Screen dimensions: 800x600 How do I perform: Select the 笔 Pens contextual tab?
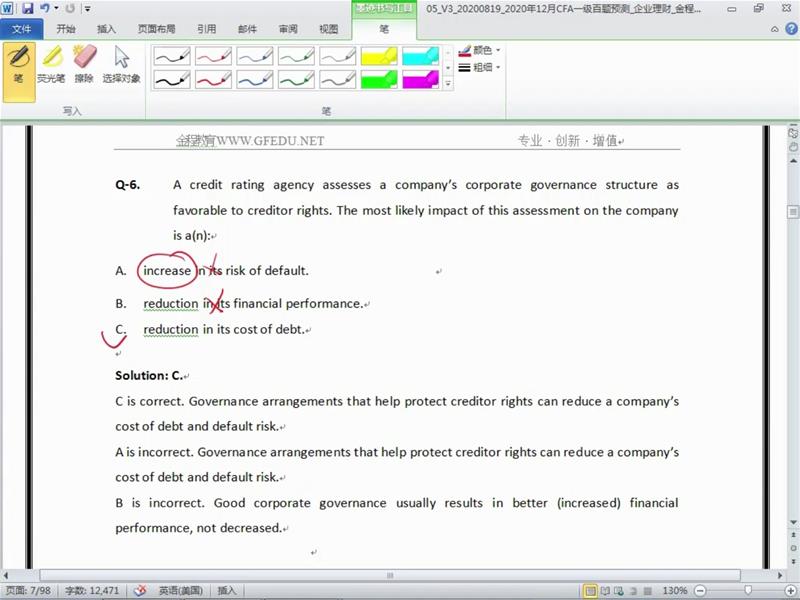coord(384,29)
